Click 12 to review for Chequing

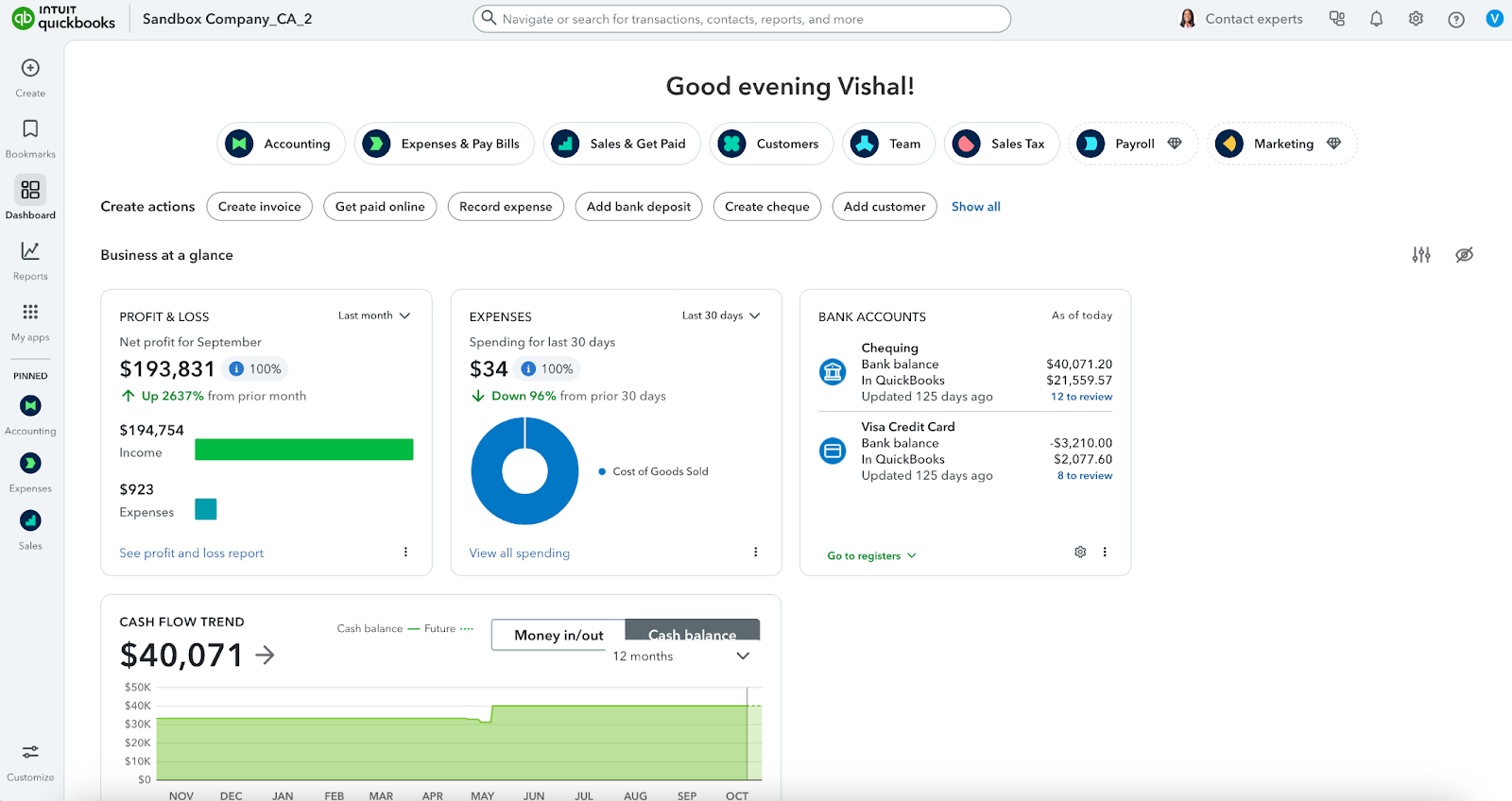pos(1082,397)
